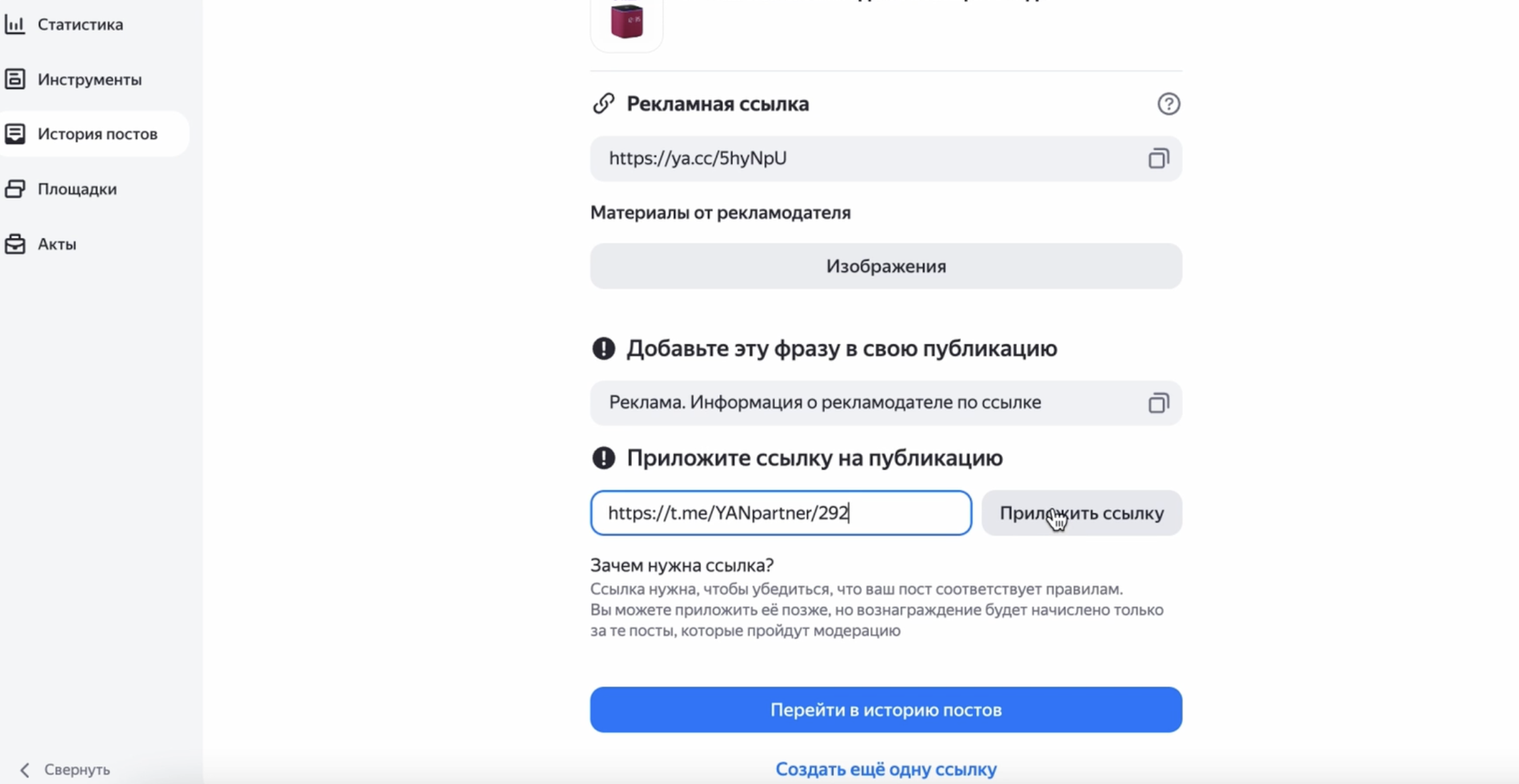Image resolution: width=1519 pixels, height=784 pixels.
Task: Click the Акты briefcase icon
Action: point(15,243)
